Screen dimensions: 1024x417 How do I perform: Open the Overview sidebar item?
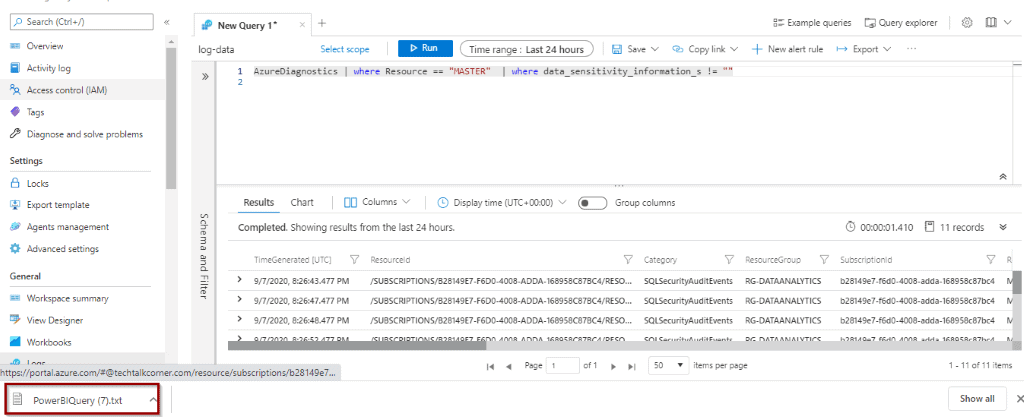[44, 46]
